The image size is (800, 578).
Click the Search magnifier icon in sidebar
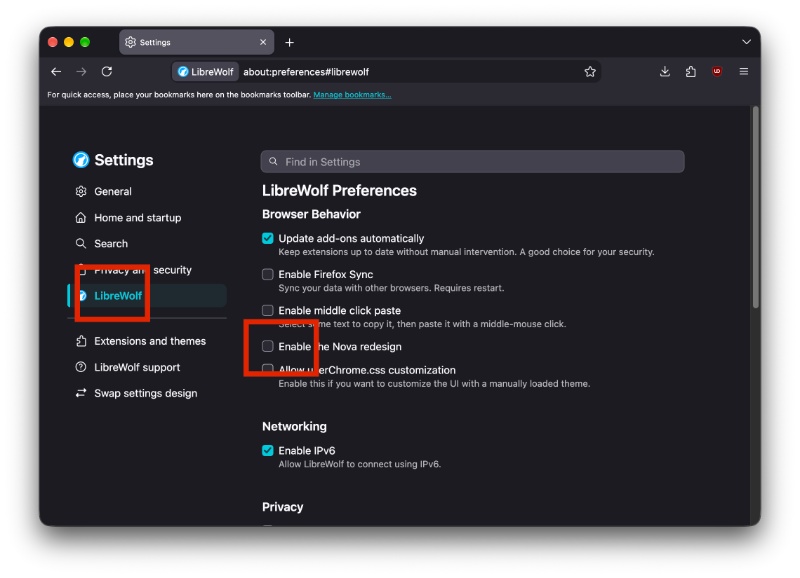(x=81, y=243)
